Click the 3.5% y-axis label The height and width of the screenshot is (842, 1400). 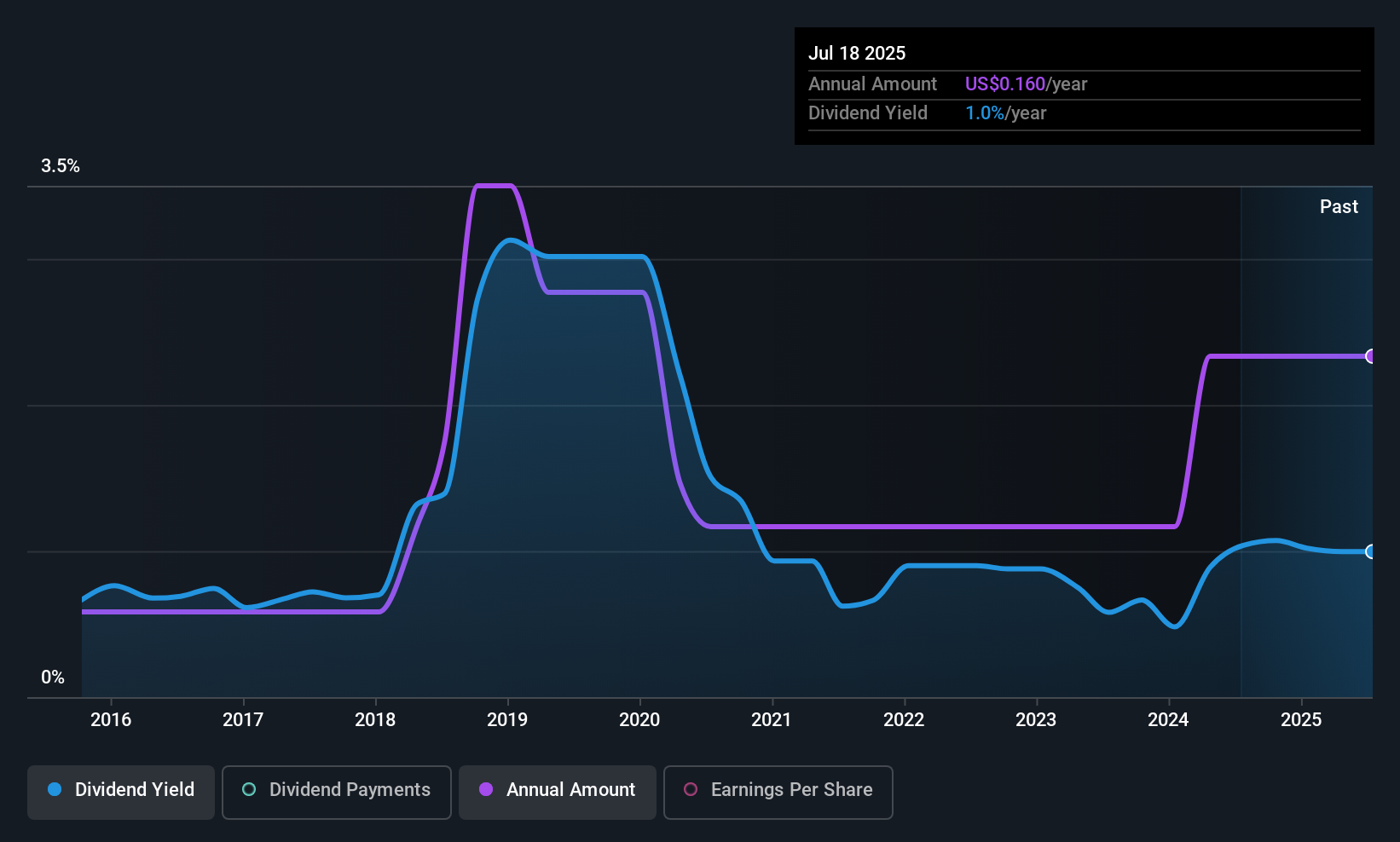[60, 166]
